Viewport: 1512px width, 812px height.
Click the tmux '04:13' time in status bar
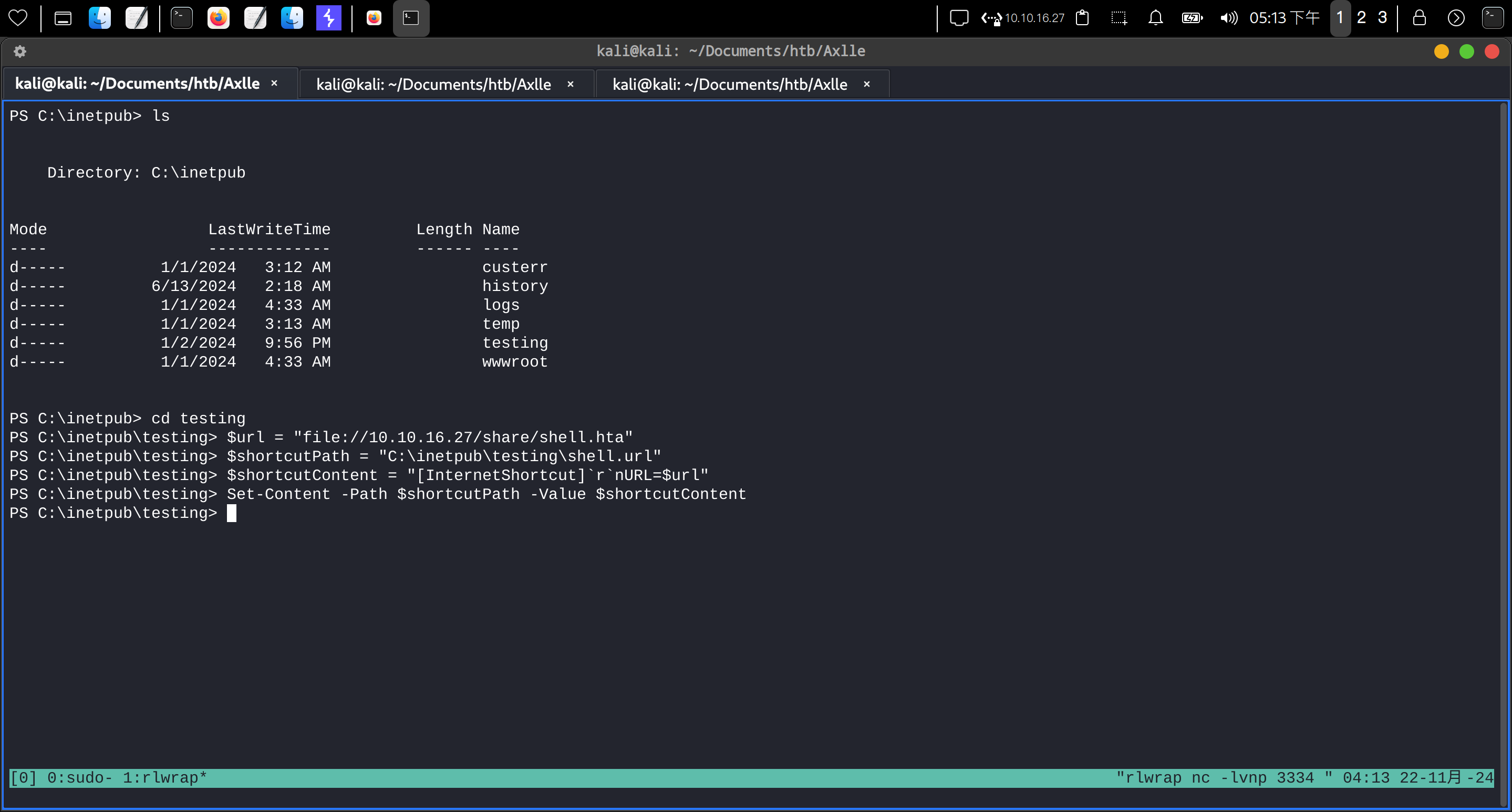1366,778
